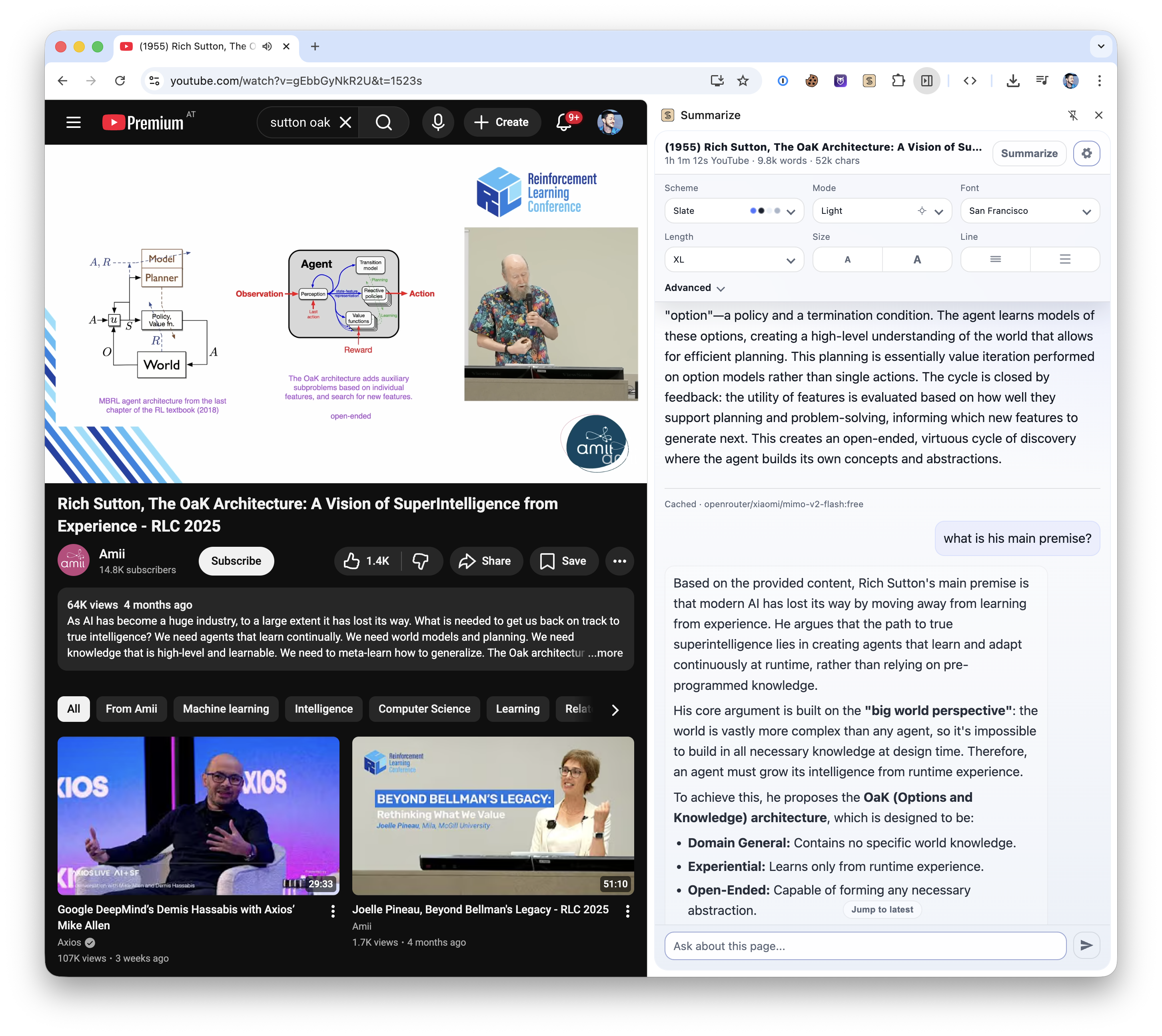The image size is (1162, 1036).
Task: Open the YouTube hamburger navigation menu
Action: click(x=73, y=122)
